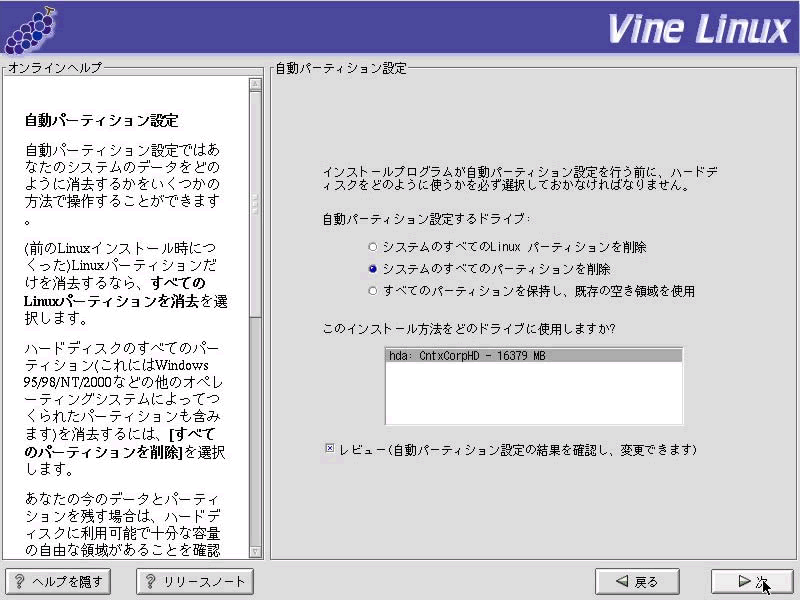Click the help panel scroll up arrow

[x=256, y=84]
